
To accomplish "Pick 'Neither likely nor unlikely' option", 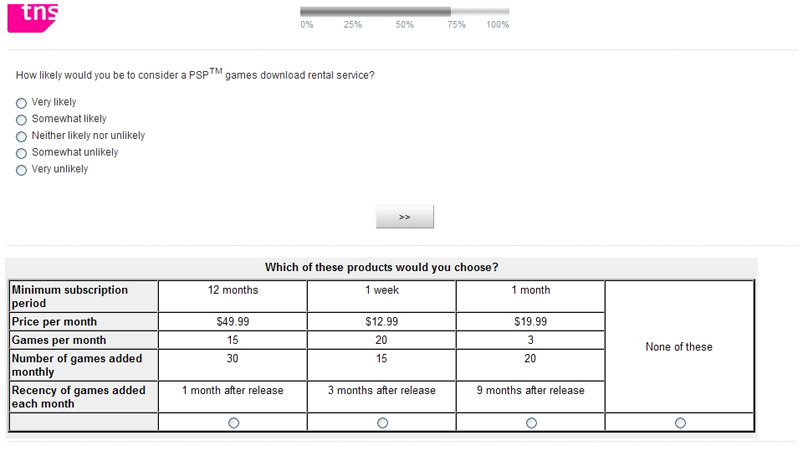I will (x=22, y=136).
